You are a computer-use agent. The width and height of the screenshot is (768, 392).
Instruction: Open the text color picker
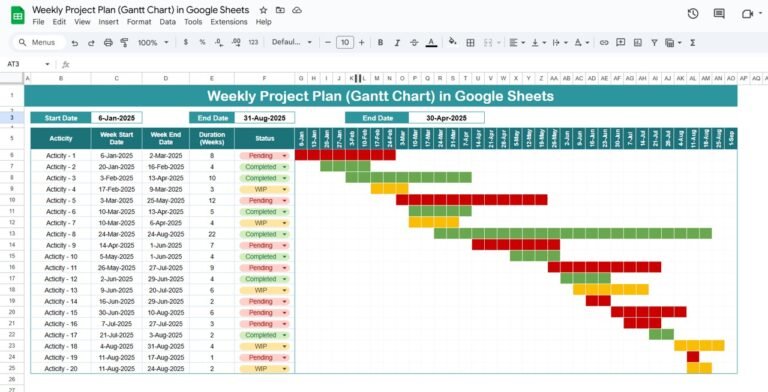click(x=431, y=43)
